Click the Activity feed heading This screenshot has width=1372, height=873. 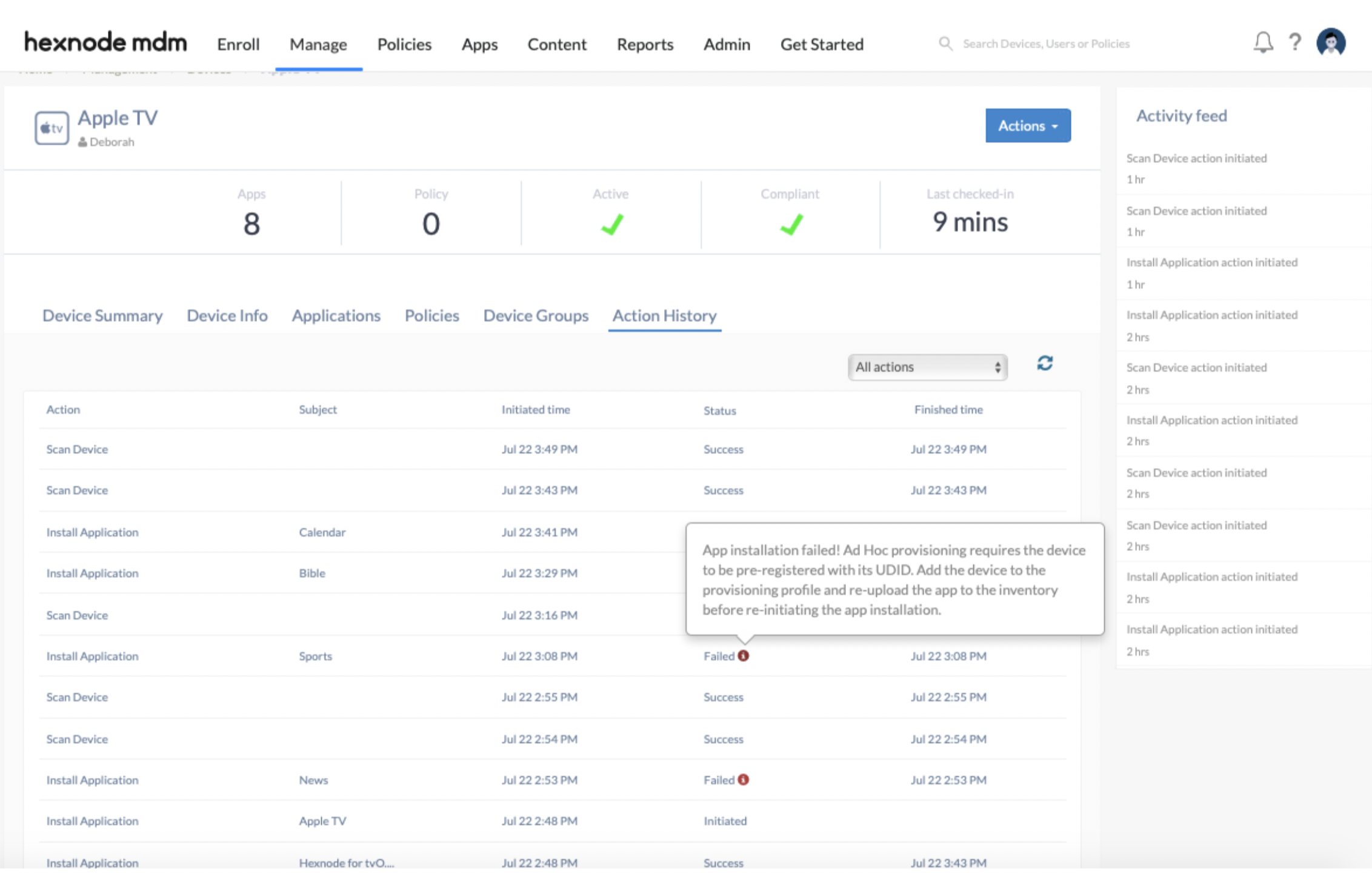(x=1181, y=115)
